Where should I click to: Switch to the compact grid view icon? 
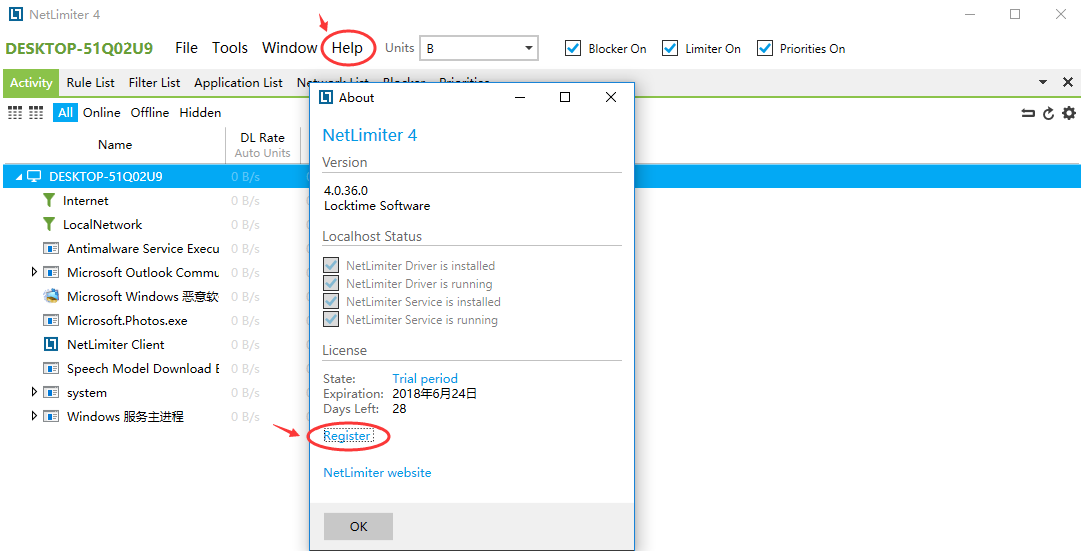click(36, 113)
